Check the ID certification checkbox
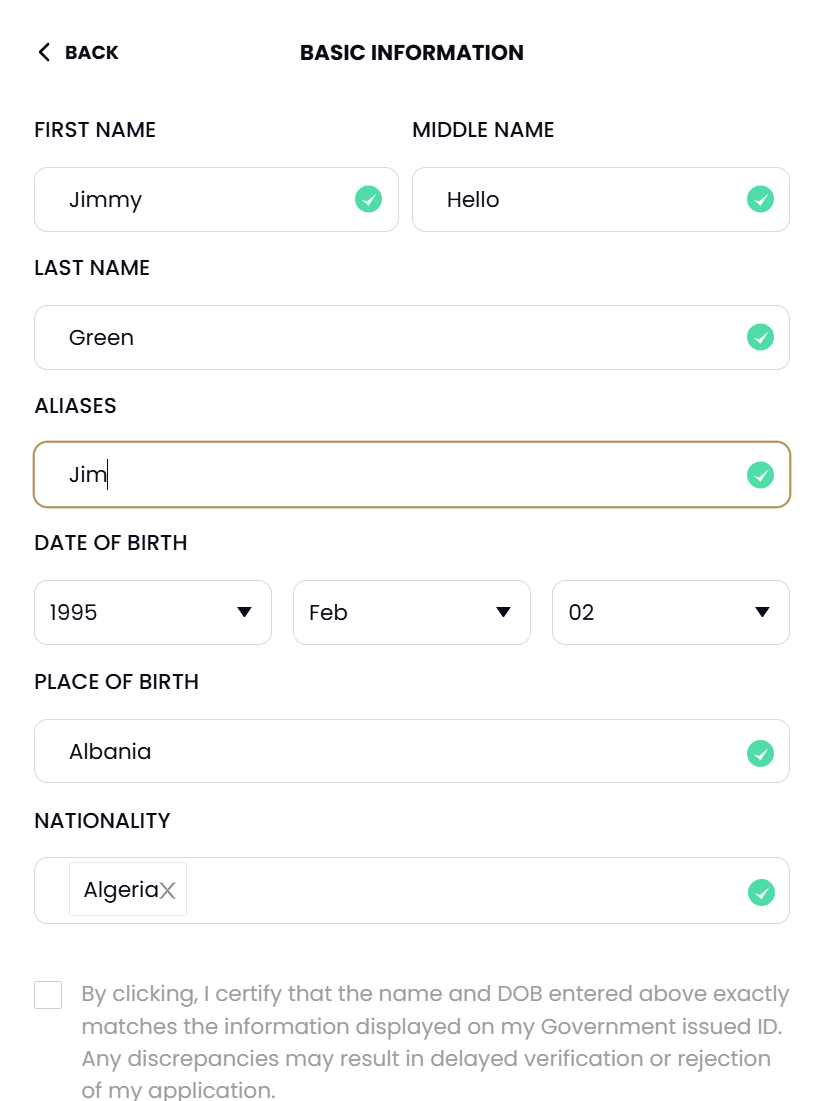The width and height of the screenshot is (834, 1101). pyautogui.click(x=48, y=995)
